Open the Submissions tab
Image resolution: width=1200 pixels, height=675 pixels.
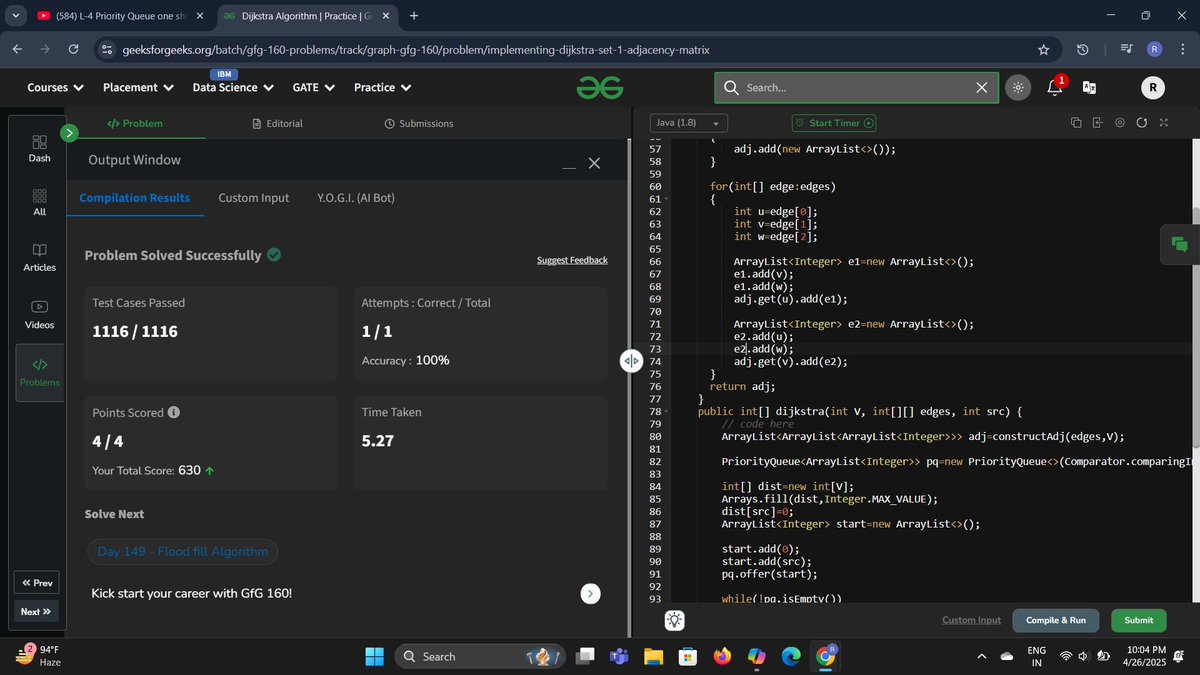[419, 123]
